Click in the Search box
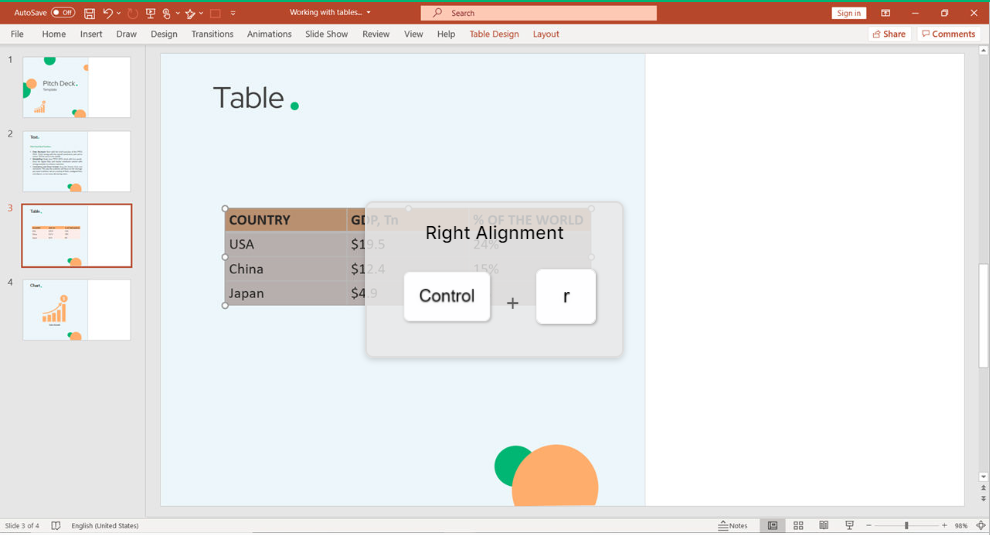Screen dimensions: 990x535 point(539,13)
